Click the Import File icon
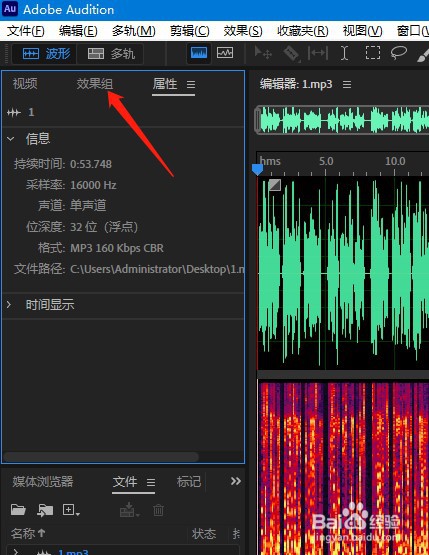 (x=45, y=510)
